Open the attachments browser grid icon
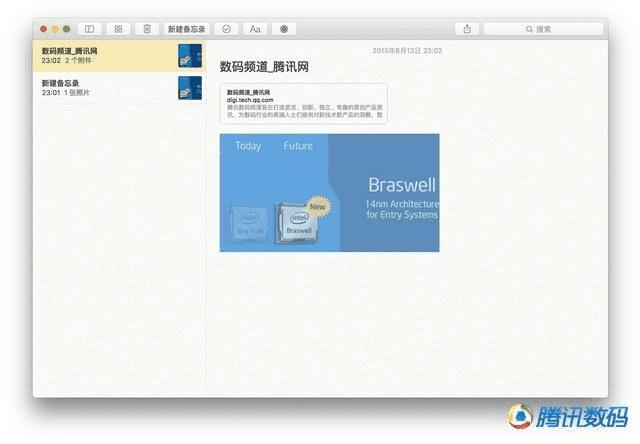The height and width of the screenshot is (444, 640). 118,29
